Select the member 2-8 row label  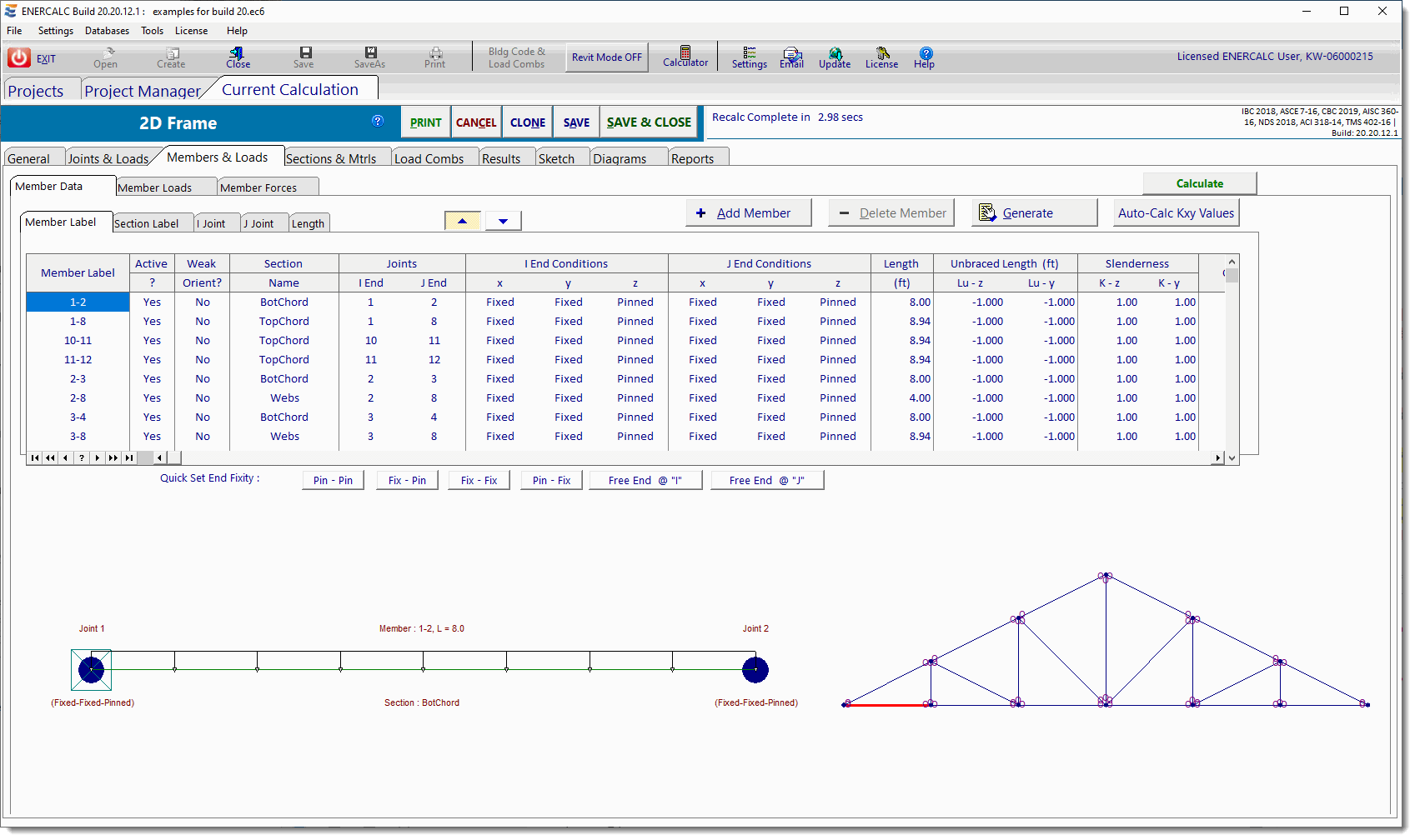tap(78, 398)
